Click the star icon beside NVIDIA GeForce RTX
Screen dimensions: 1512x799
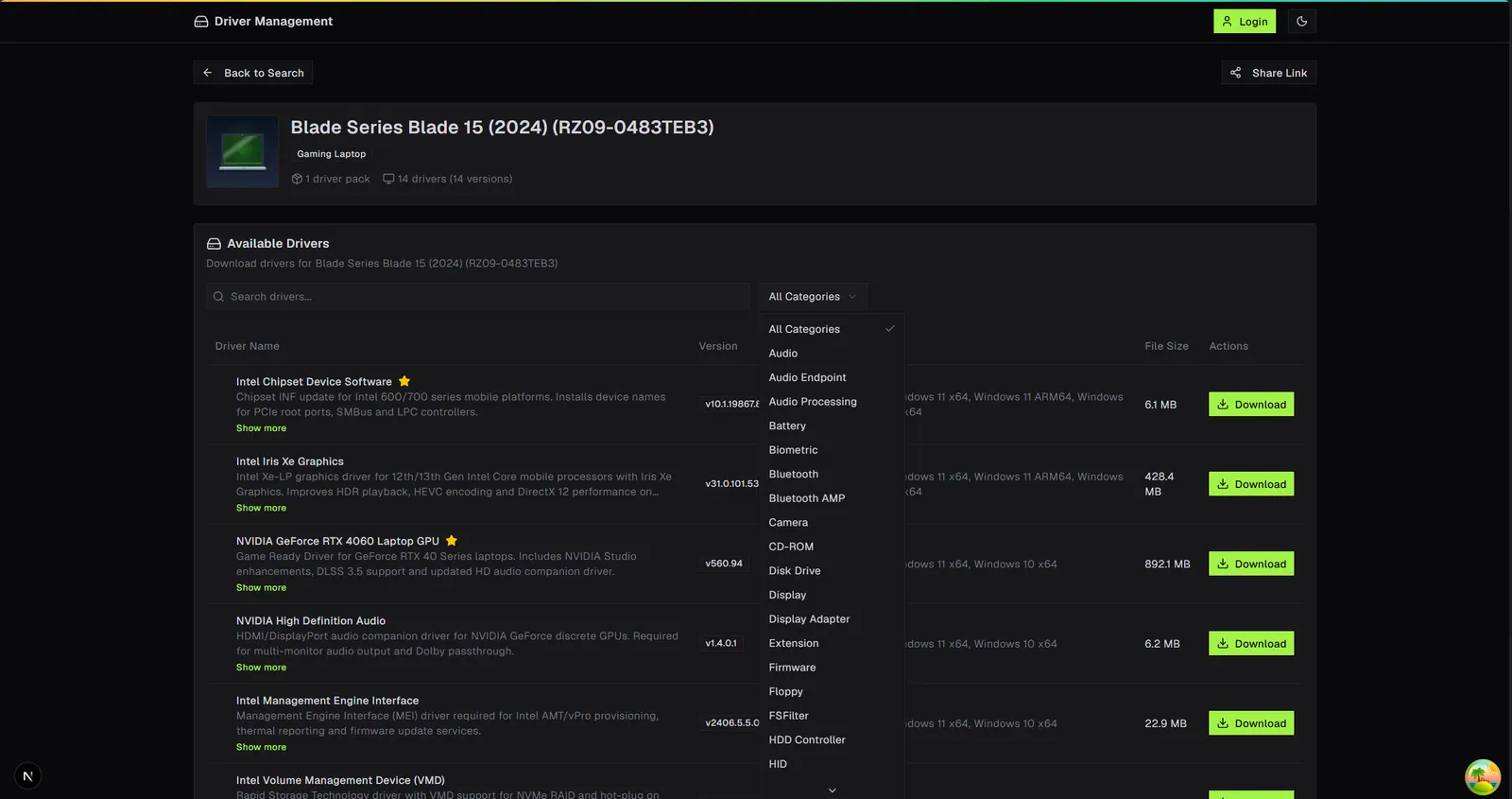452,541
